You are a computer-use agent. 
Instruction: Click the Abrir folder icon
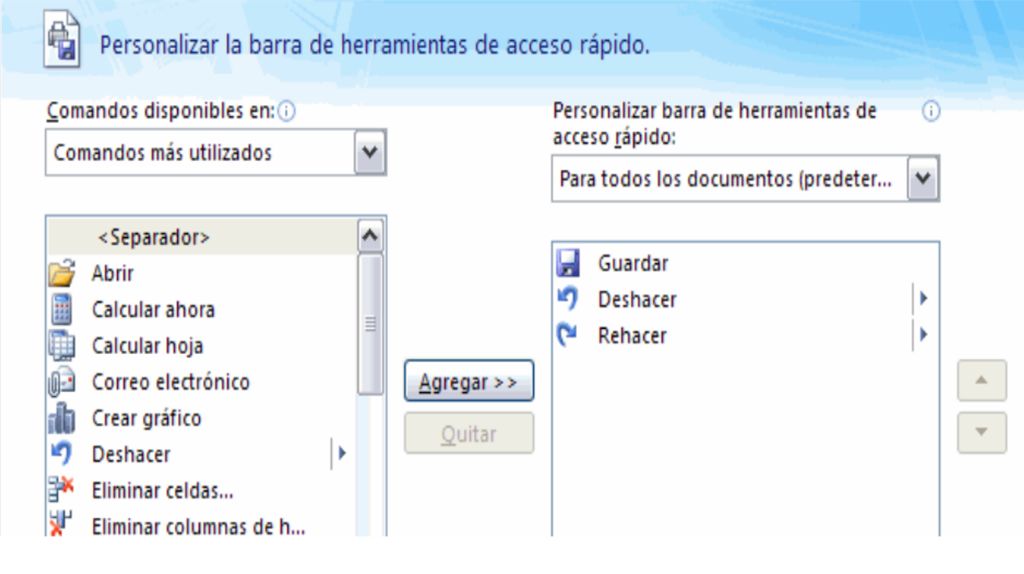coord(63,273)
